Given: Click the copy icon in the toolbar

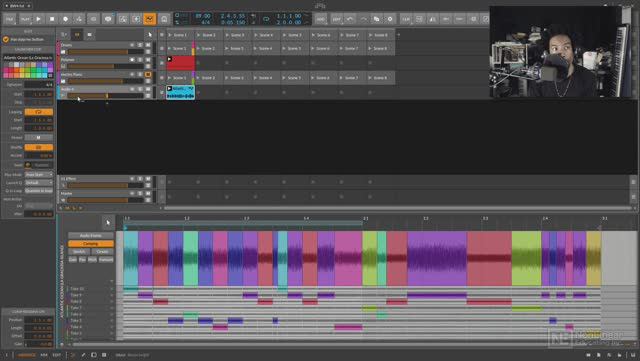Looking at the screenshot, I should 376,19.
